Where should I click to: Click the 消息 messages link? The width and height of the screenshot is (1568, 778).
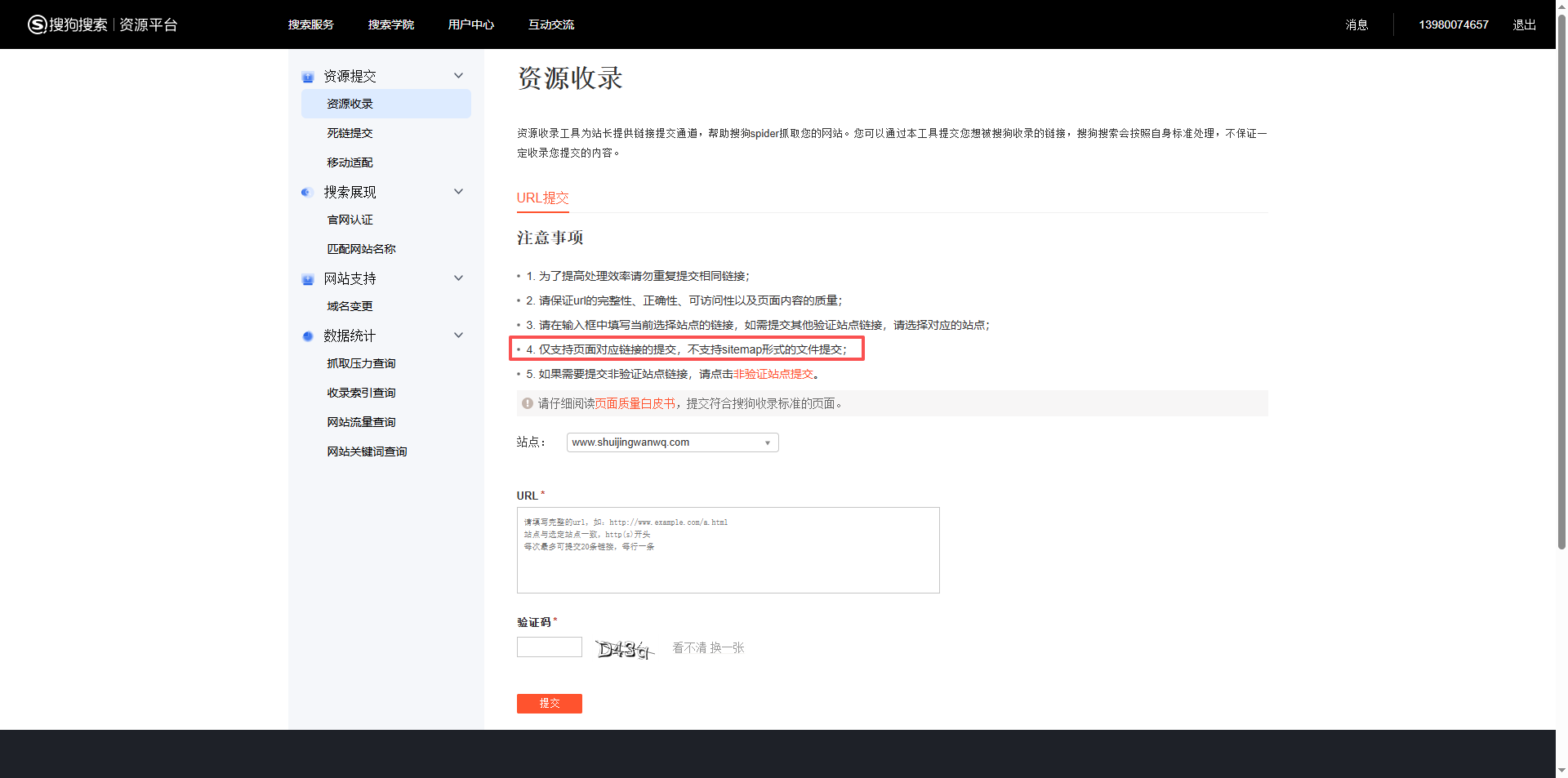pos(1357,24)
